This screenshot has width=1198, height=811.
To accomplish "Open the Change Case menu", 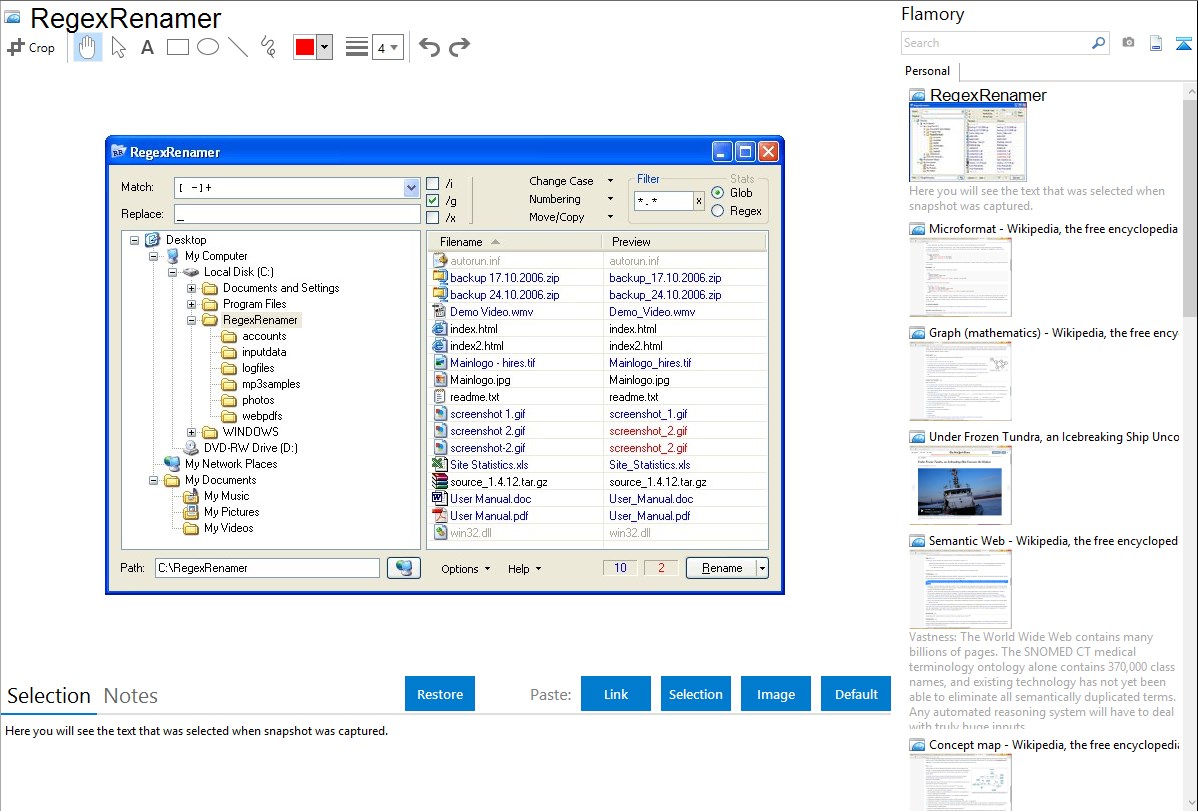I will click(x=571, y=181).
